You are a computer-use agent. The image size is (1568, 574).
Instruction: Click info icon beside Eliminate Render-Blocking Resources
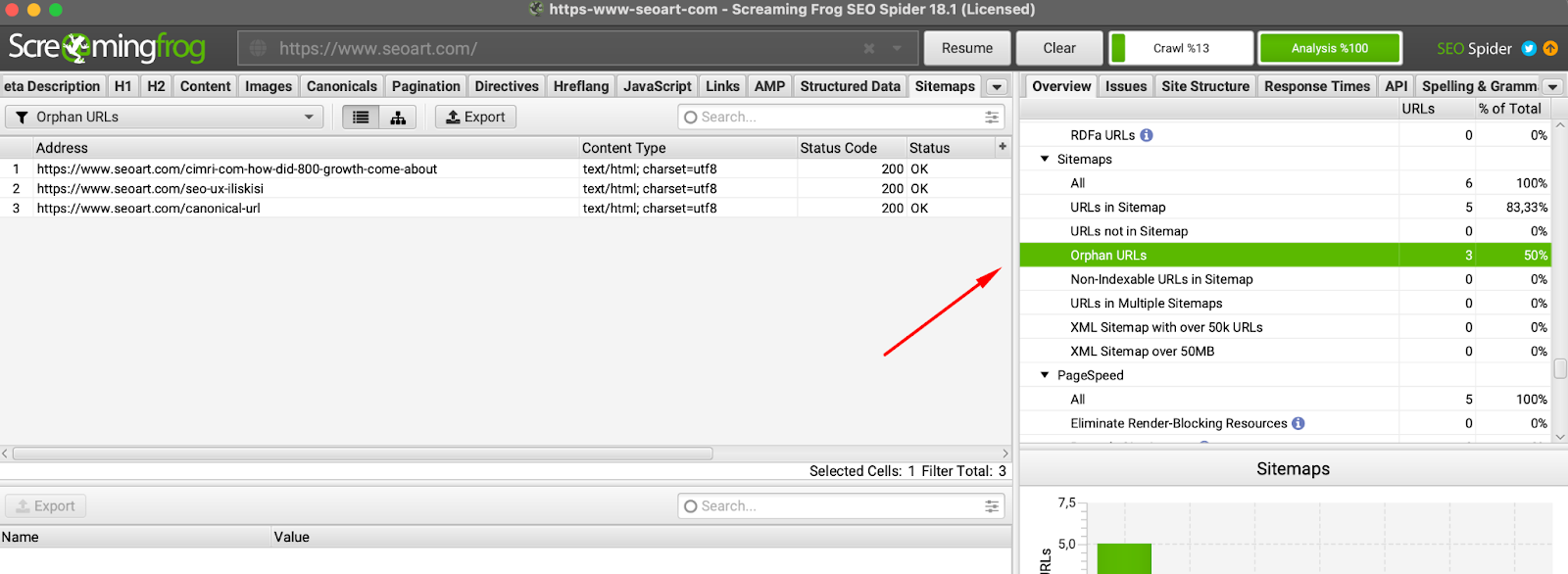point(1298,423)
